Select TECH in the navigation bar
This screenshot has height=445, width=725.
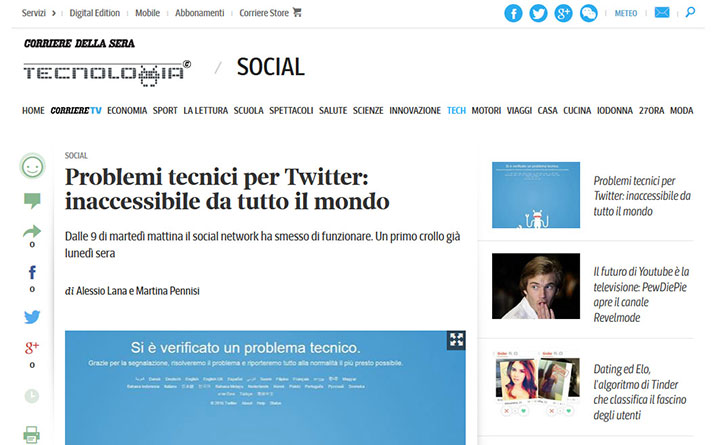456,111
